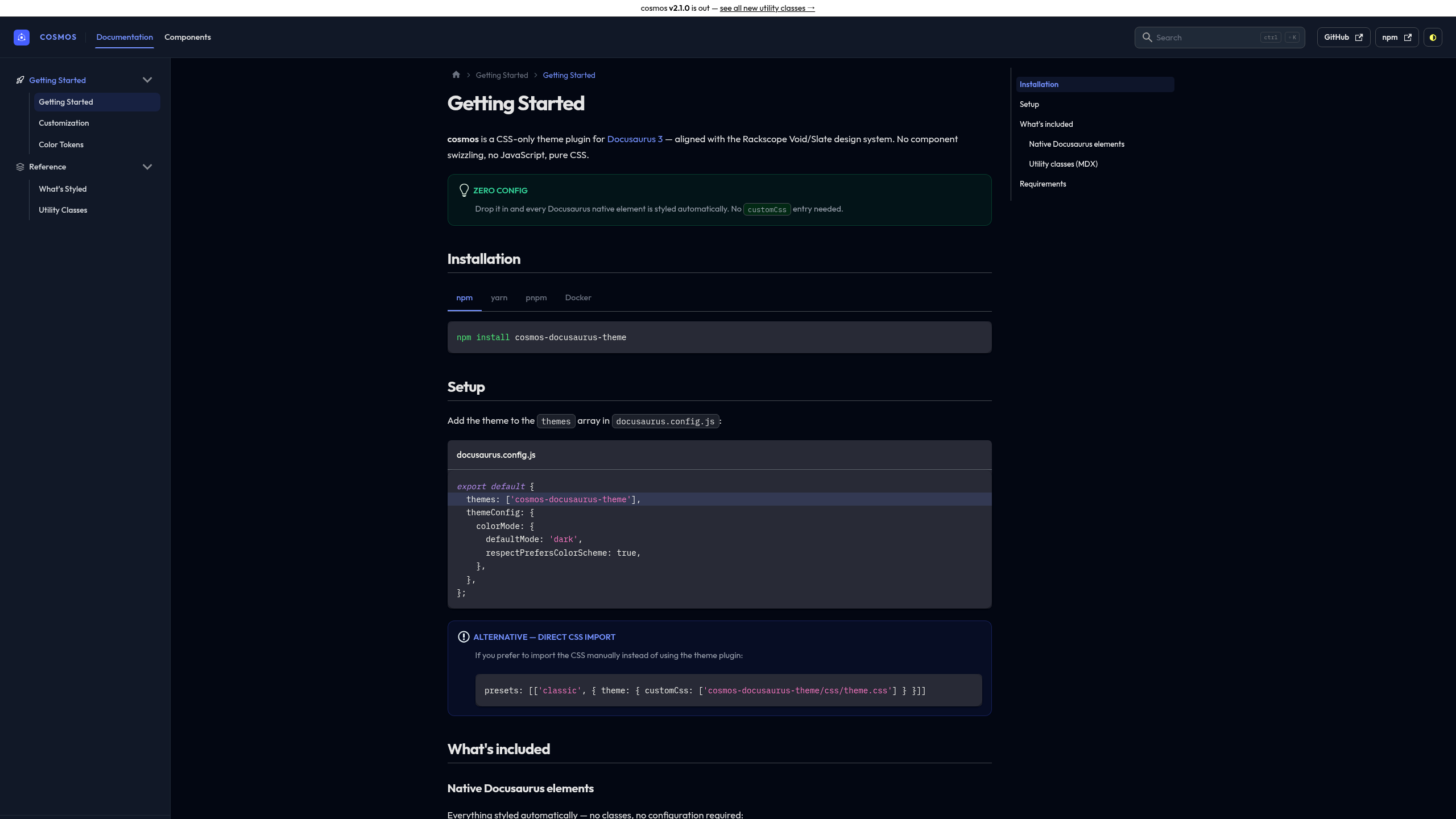Click the external-link icon on the GitHub button

pos(1359,37)
